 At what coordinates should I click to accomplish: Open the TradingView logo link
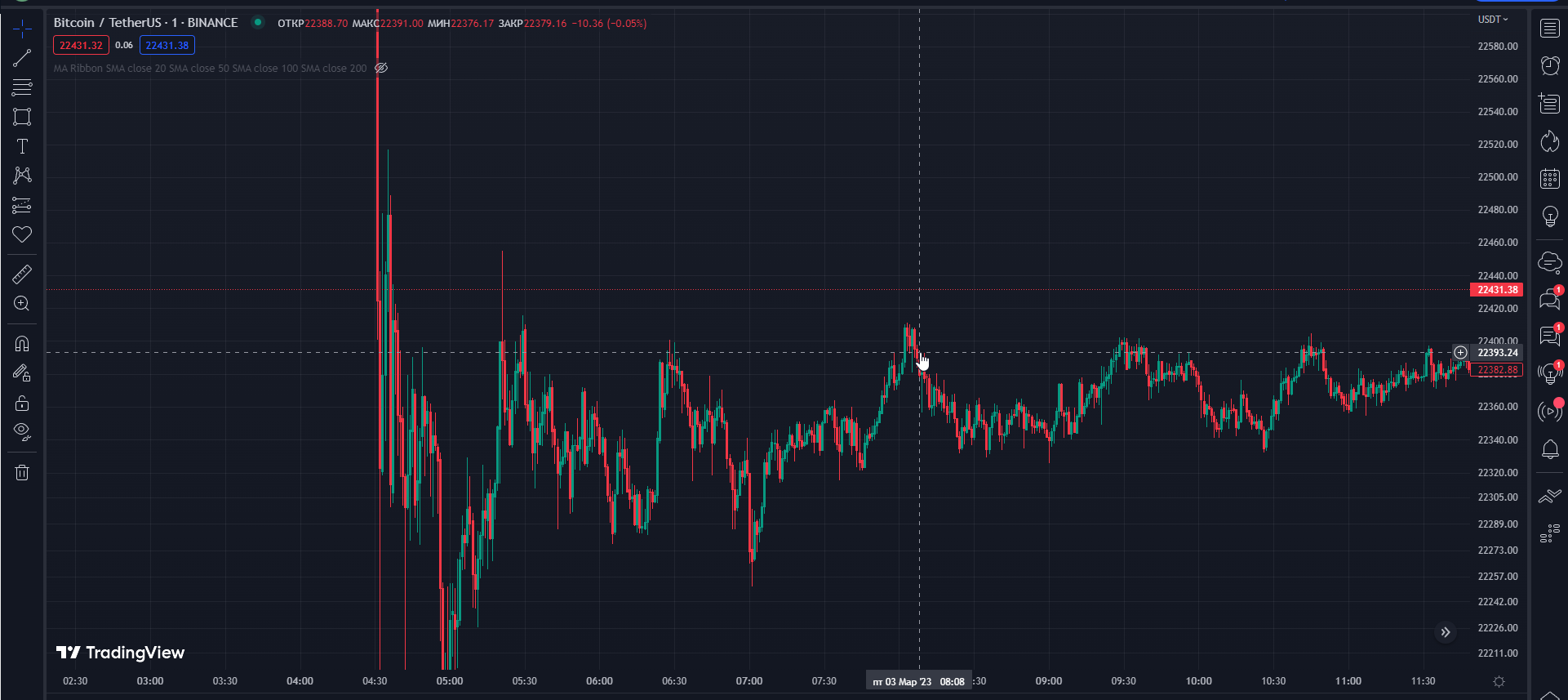tap(121, 653)
